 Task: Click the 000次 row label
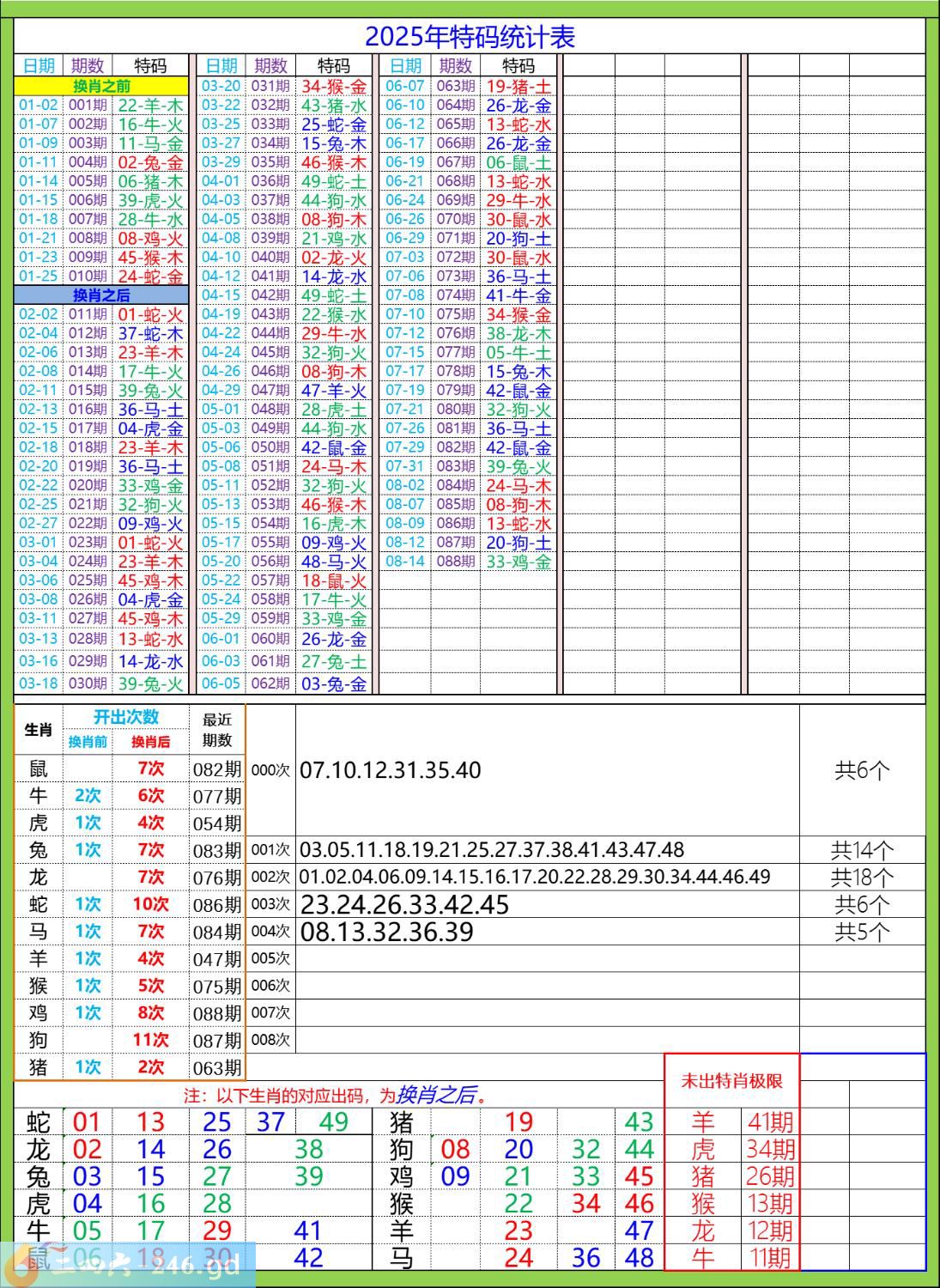(x=270, y=770)
